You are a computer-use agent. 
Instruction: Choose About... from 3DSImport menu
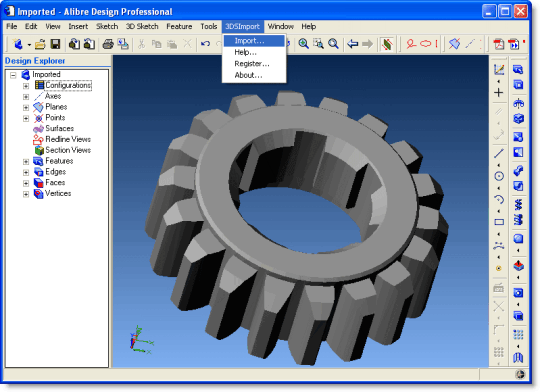[x=254, y=75]
